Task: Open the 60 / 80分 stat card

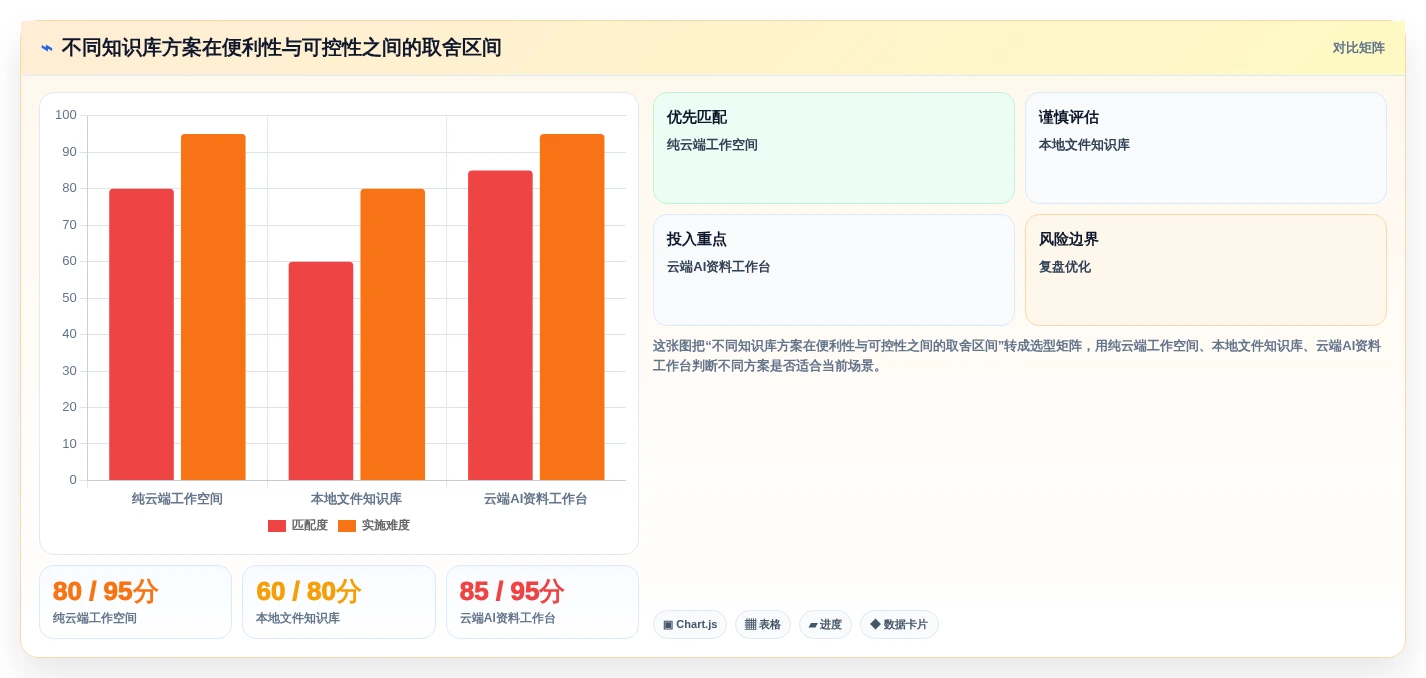Action: pos(339,602)
